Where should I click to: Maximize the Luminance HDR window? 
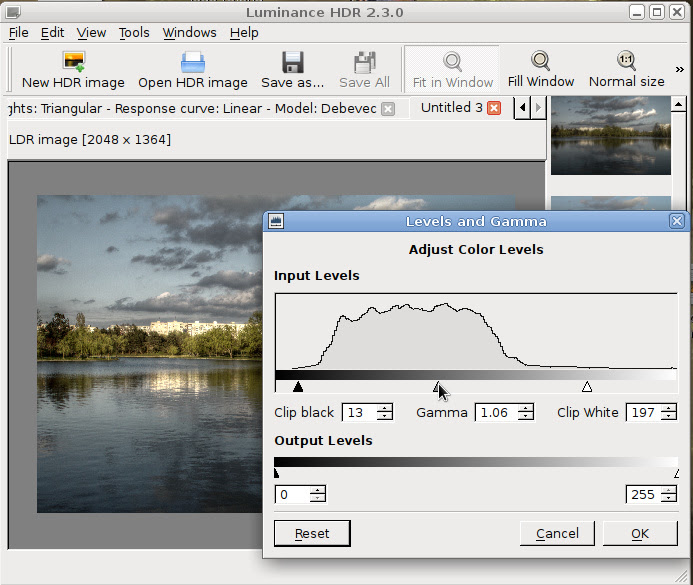[x=657, y=12]
